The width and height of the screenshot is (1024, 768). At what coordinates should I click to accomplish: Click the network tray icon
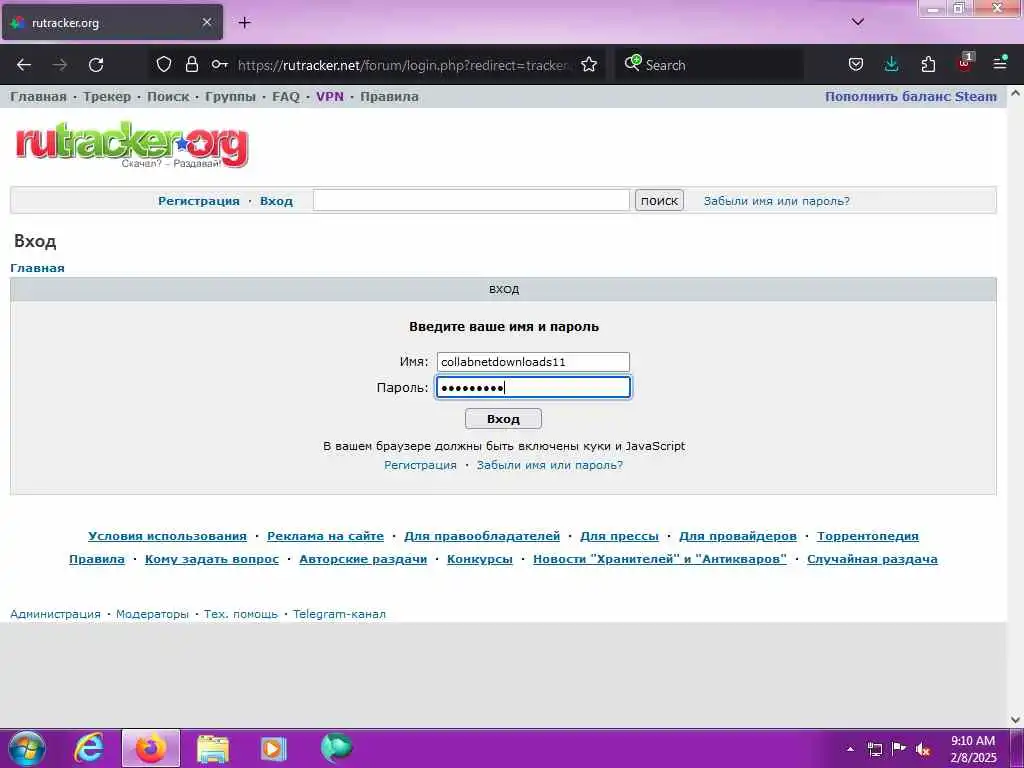pos(874,749)
